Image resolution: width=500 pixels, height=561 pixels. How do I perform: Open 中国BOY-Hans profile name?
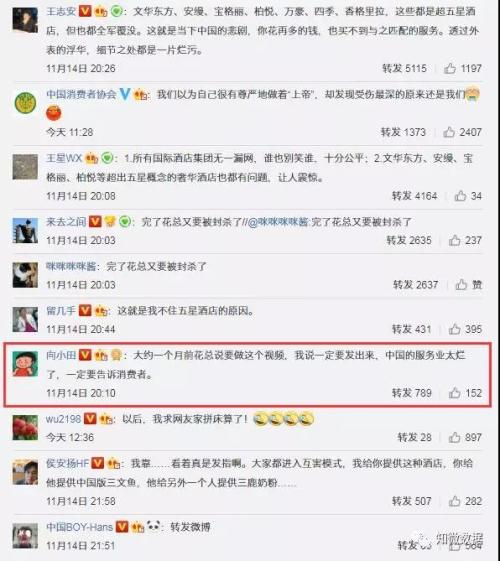pyautogui.click(x=79, y=527)
